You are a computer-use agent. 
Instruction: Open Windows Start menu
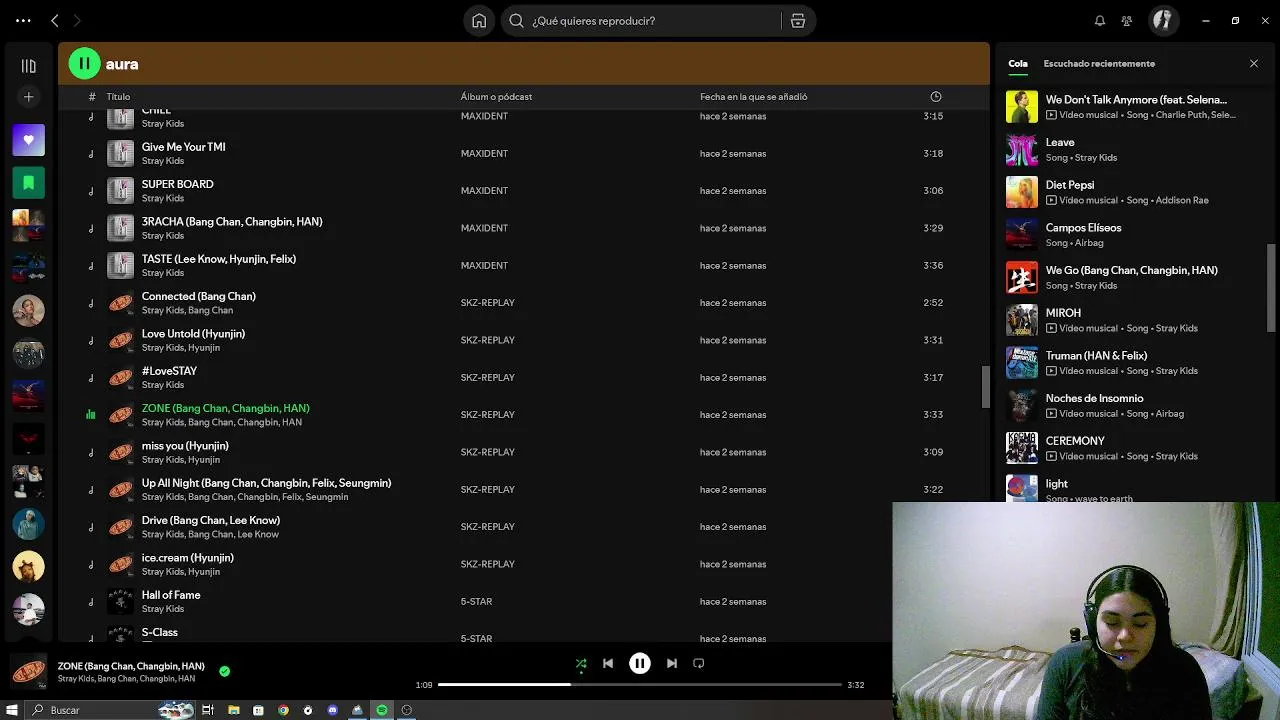point(11,710)
